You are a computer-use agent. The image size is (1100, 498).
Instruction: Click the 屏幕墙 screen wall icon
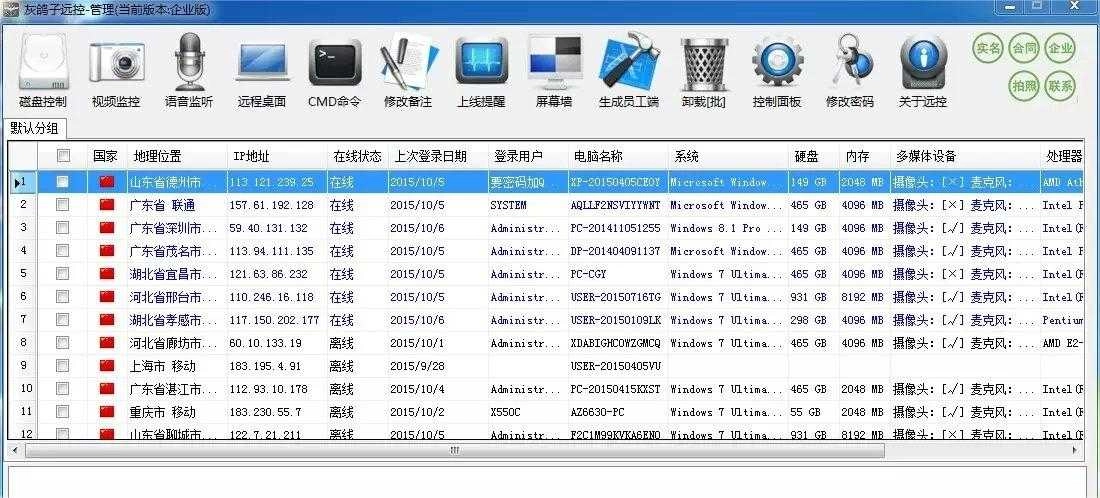pyautogui.click(x=554, y=65)
